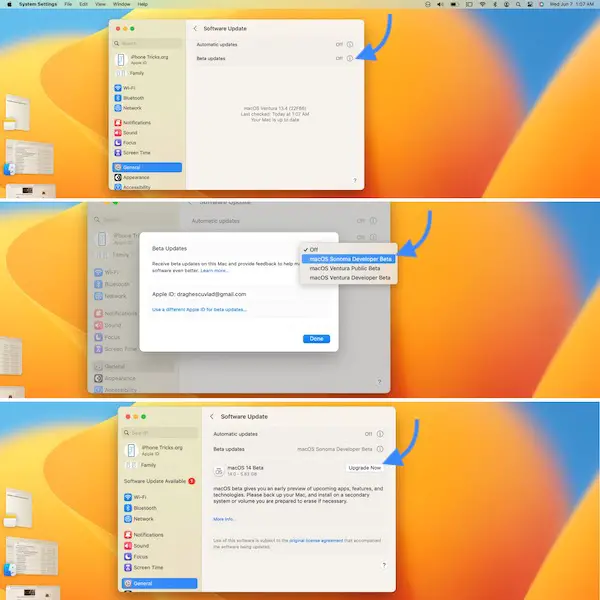Click Use a different Apple ID link

(199, 310)
